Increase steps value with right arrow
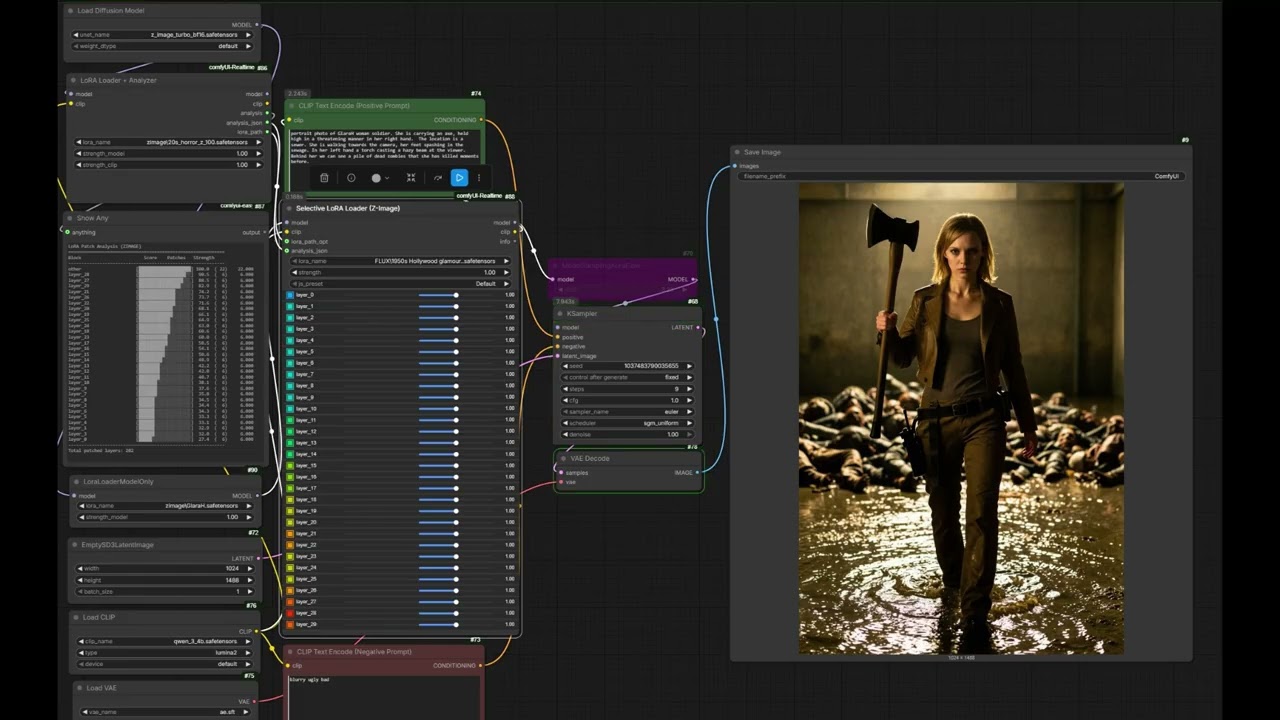 (689, 389)
